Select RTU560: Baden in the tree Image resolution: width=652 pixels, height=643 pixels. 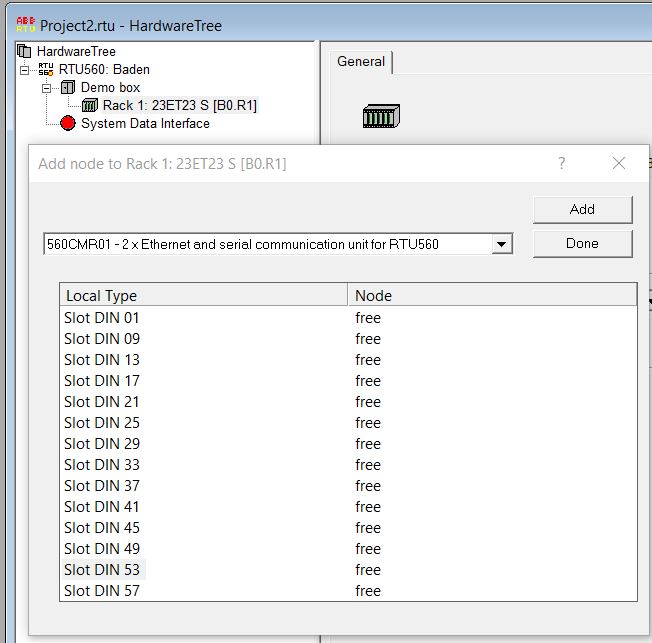pos(104,69)
